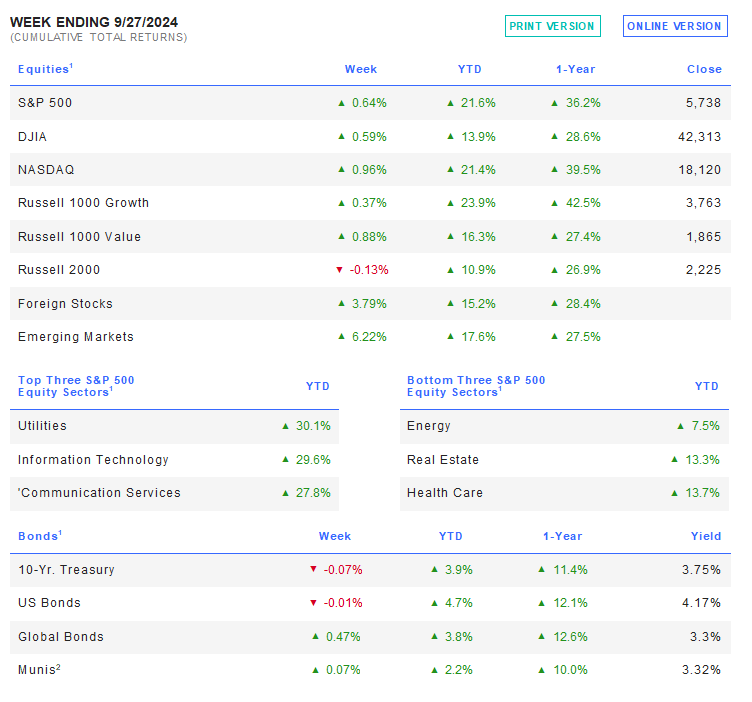Viewport: 752px width, 702px height.
Task: Click the S&P 500 close value 5,738
Action: pos(703,103)
